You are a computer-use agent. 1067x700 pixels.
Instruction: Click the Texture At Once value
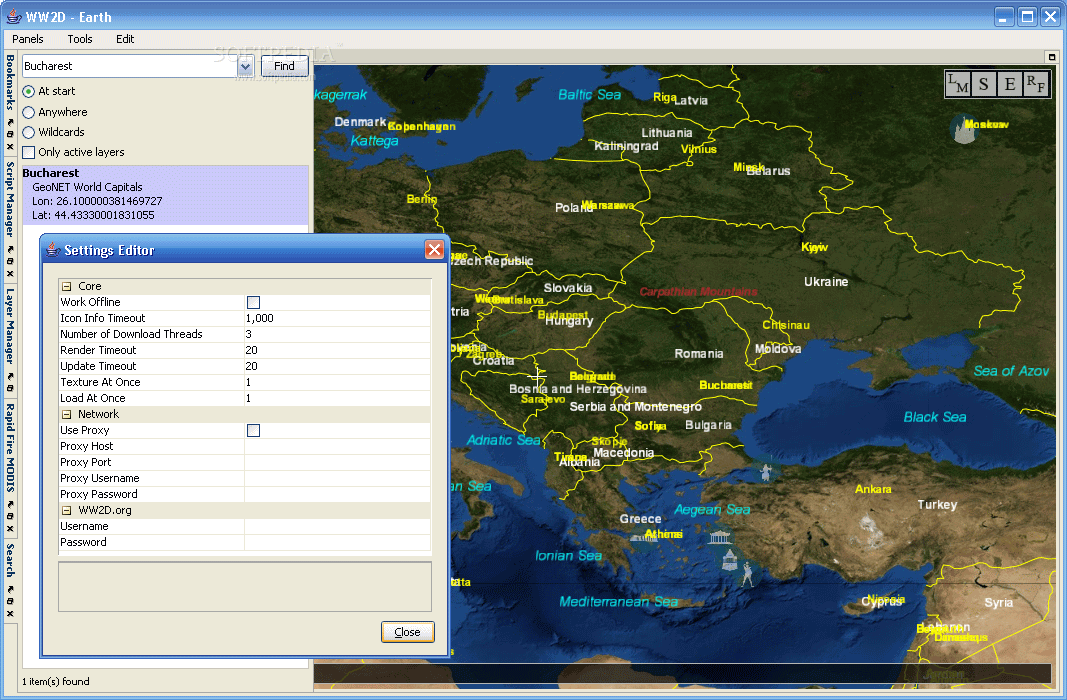tap(337, 382)
